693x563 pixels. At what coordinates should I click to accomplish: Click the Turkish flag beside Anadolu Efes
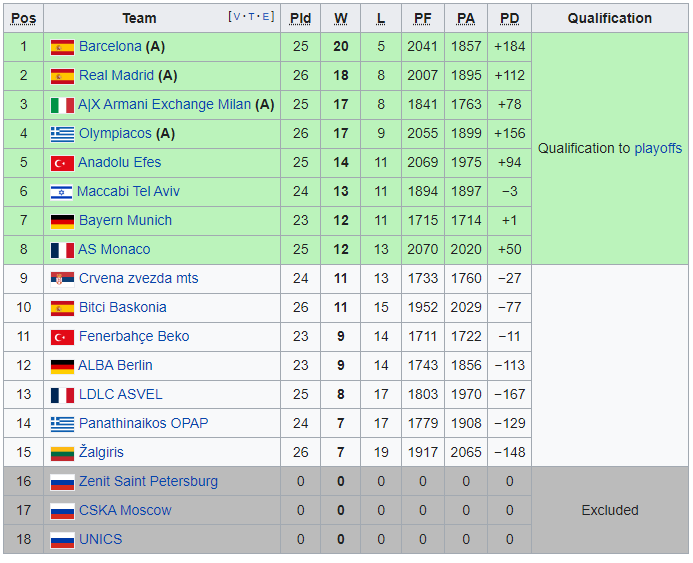pos(62,163)
